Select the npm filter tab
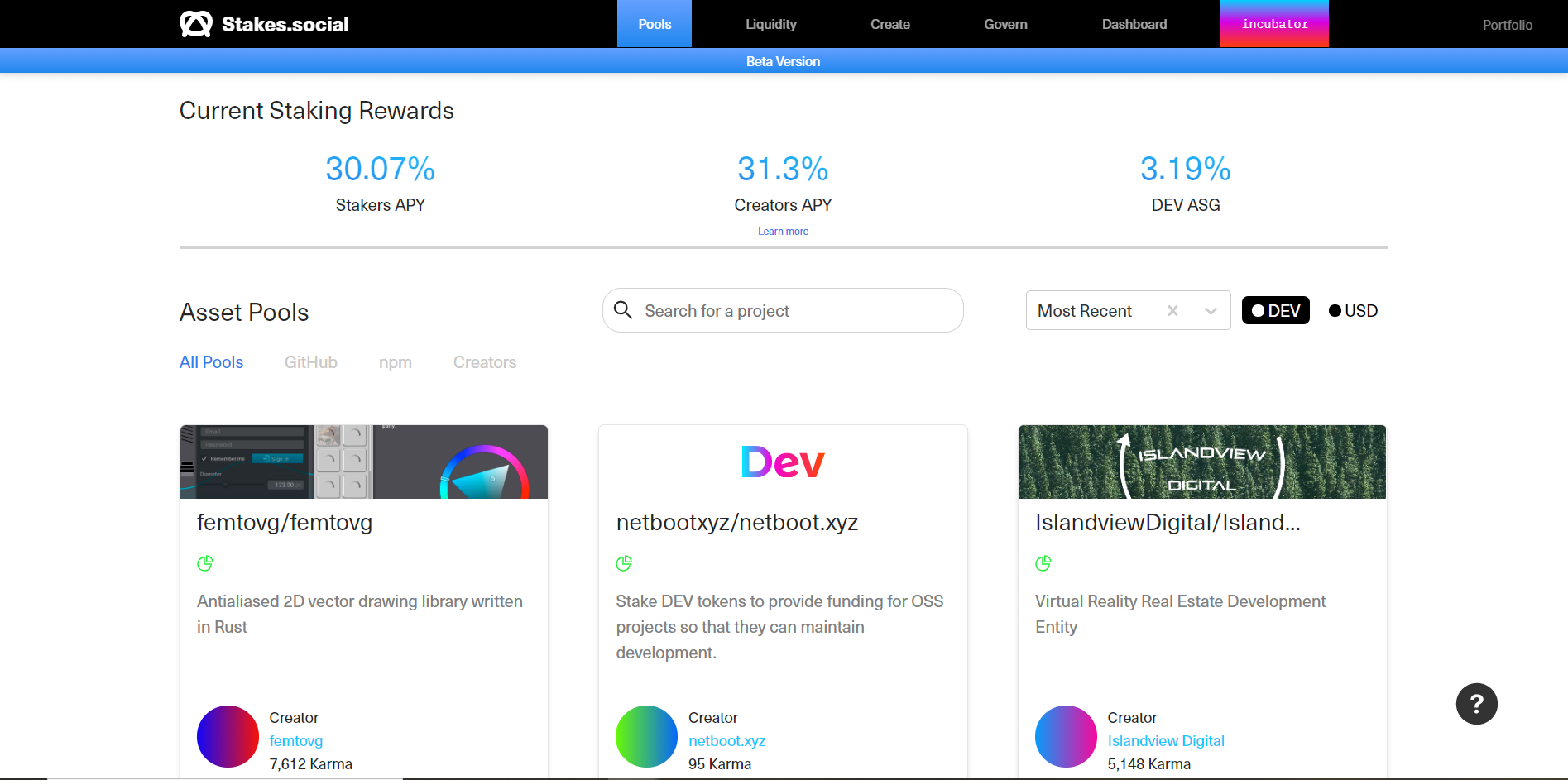 click(x=396, y=362)
